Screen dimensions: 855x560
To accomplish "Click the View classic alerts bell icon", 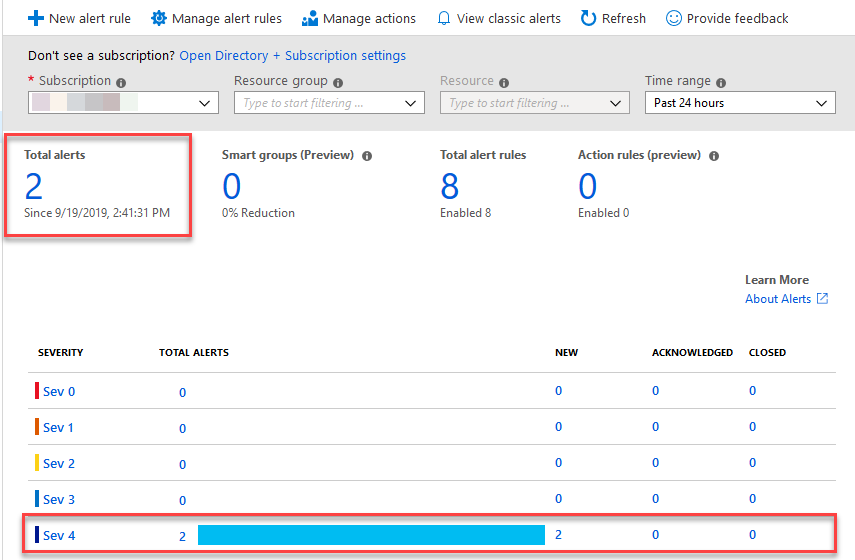I will pos(444,18).
